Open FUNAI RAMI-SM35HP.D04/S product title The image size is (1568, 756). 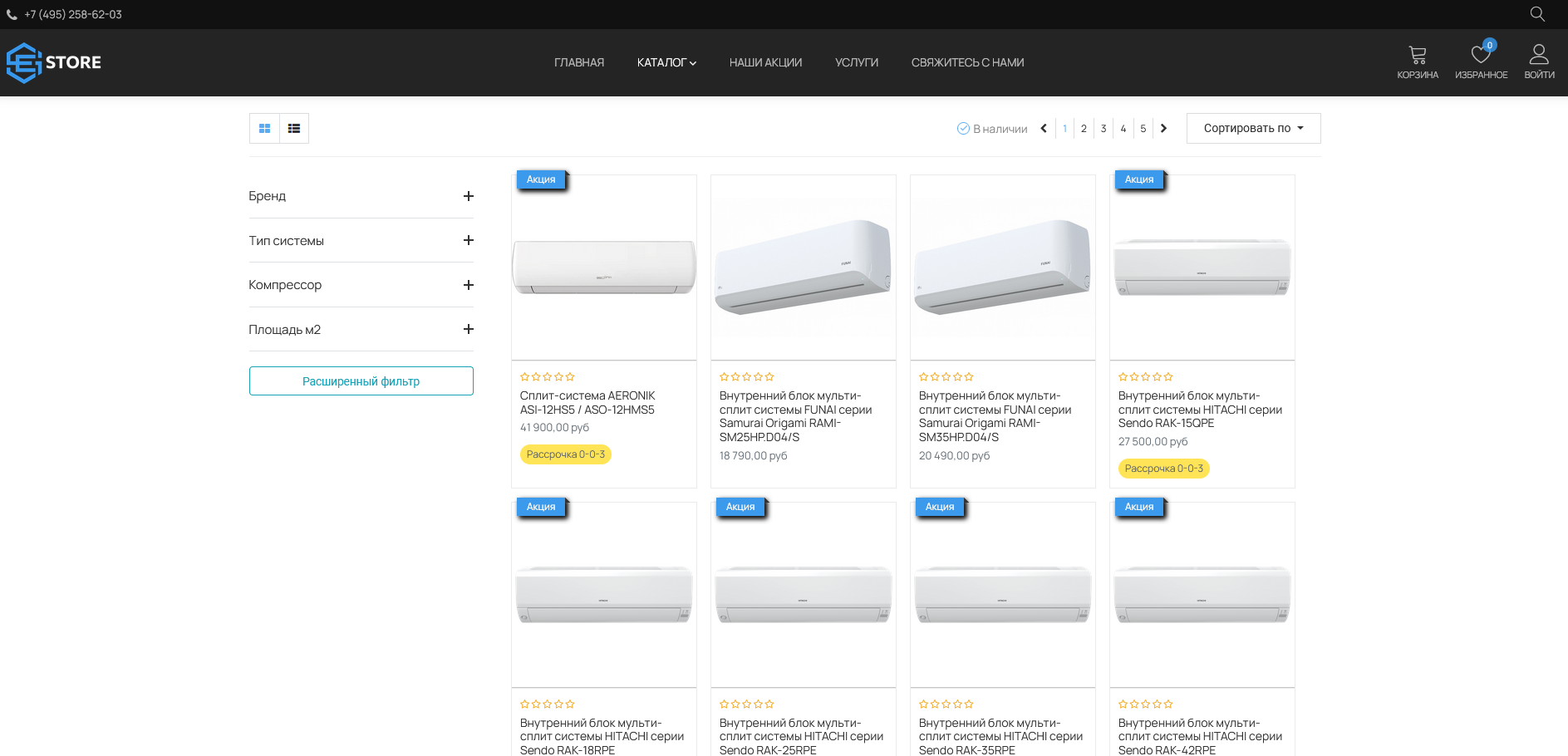click(995, 417)
